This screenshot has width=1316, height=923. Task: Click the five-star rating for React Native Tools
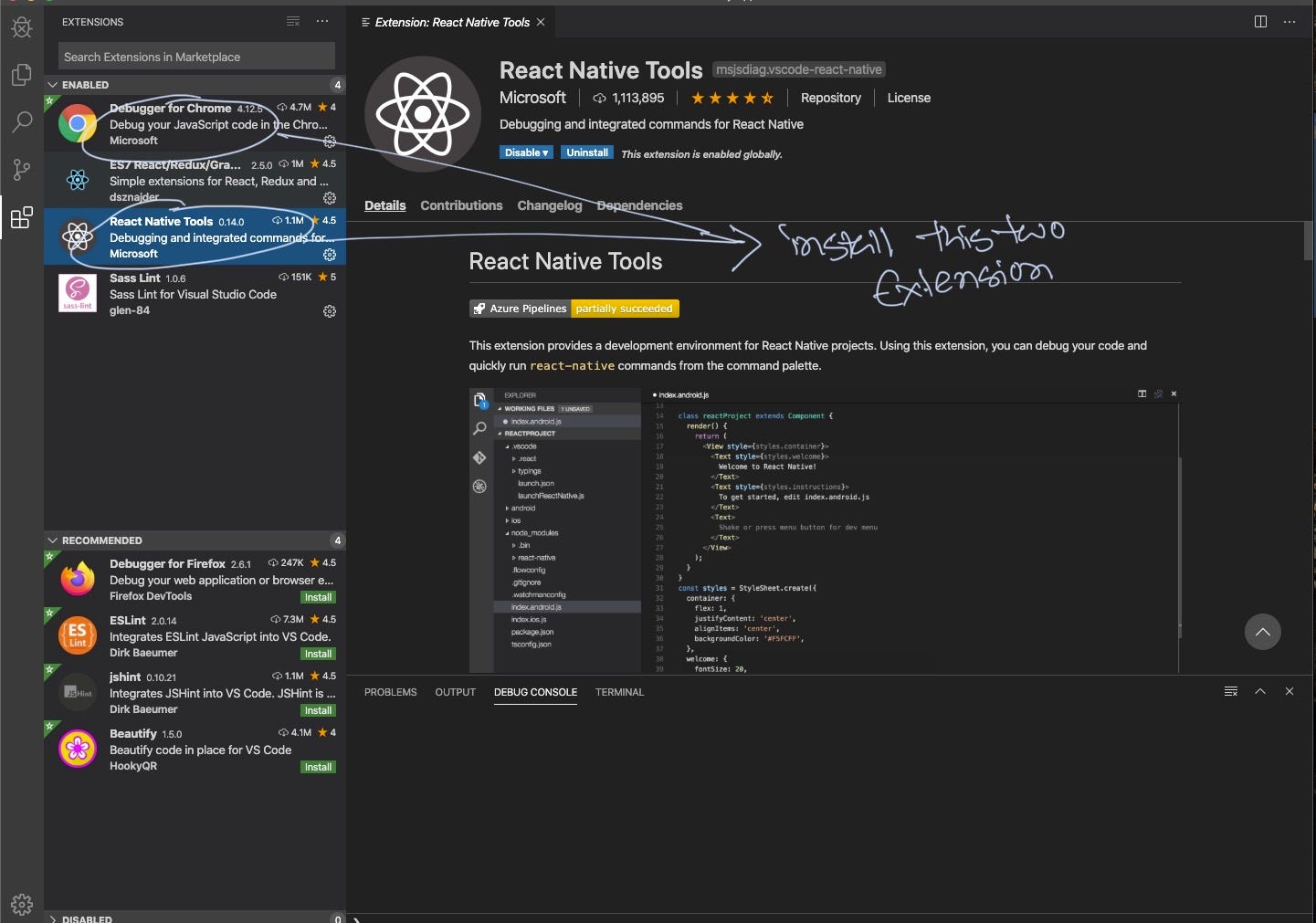[x=732, y=98]
